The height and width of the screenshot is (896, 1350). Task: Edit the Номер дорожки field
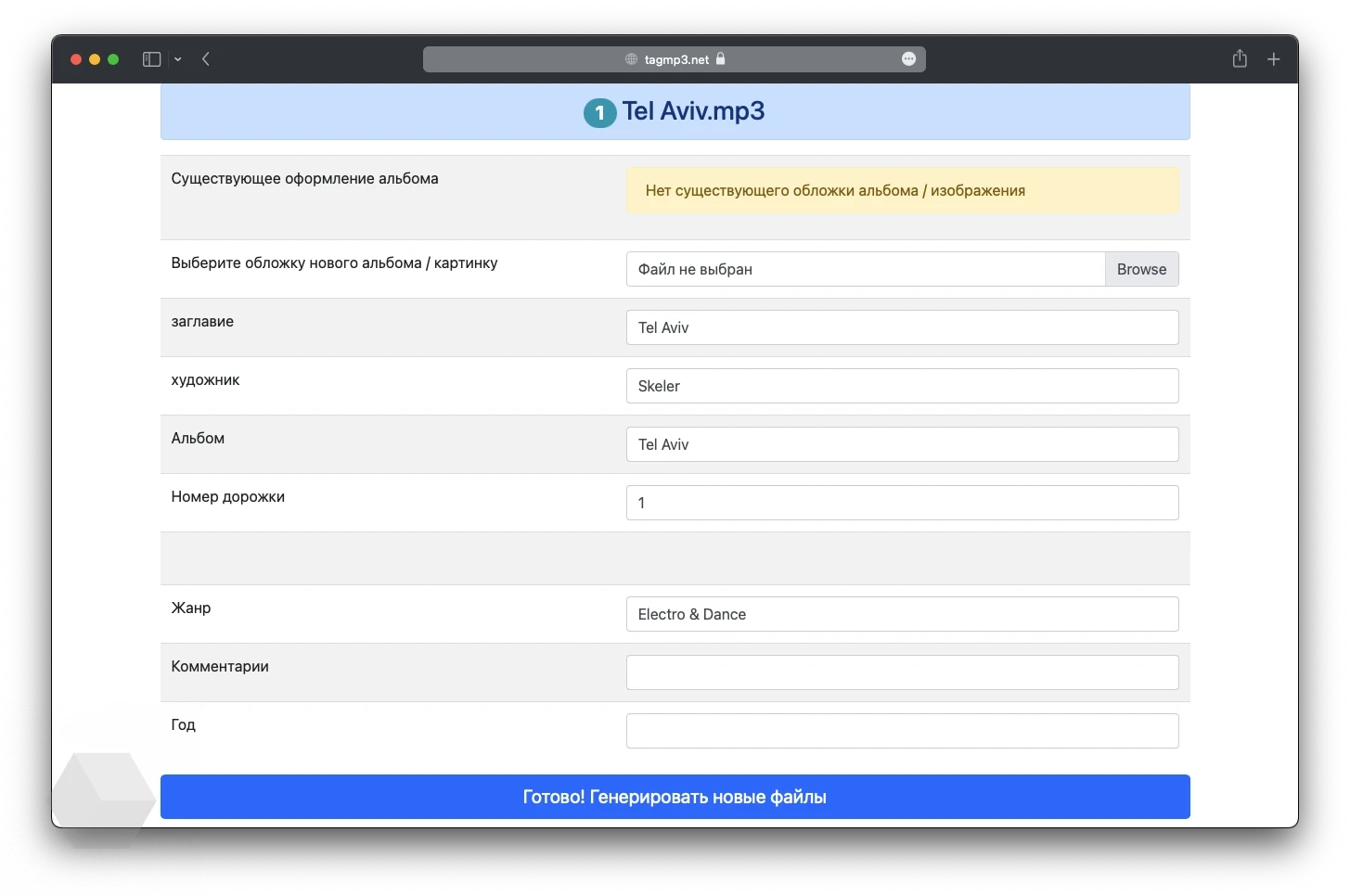click(x=902, y=503)
